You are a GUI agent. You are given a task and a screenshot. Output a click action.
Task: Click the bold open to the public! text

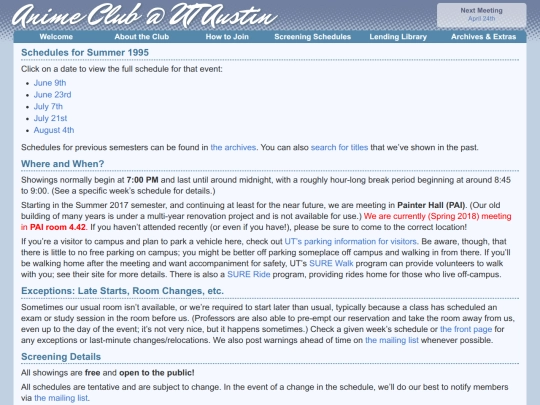point(157,373)
